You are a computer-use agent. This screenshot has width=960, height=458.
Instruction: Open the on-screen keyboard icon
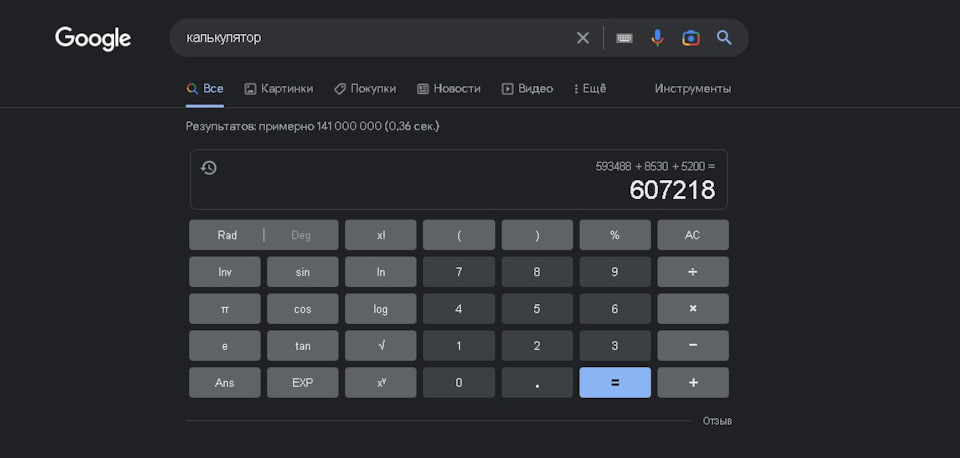coord(624,38)
